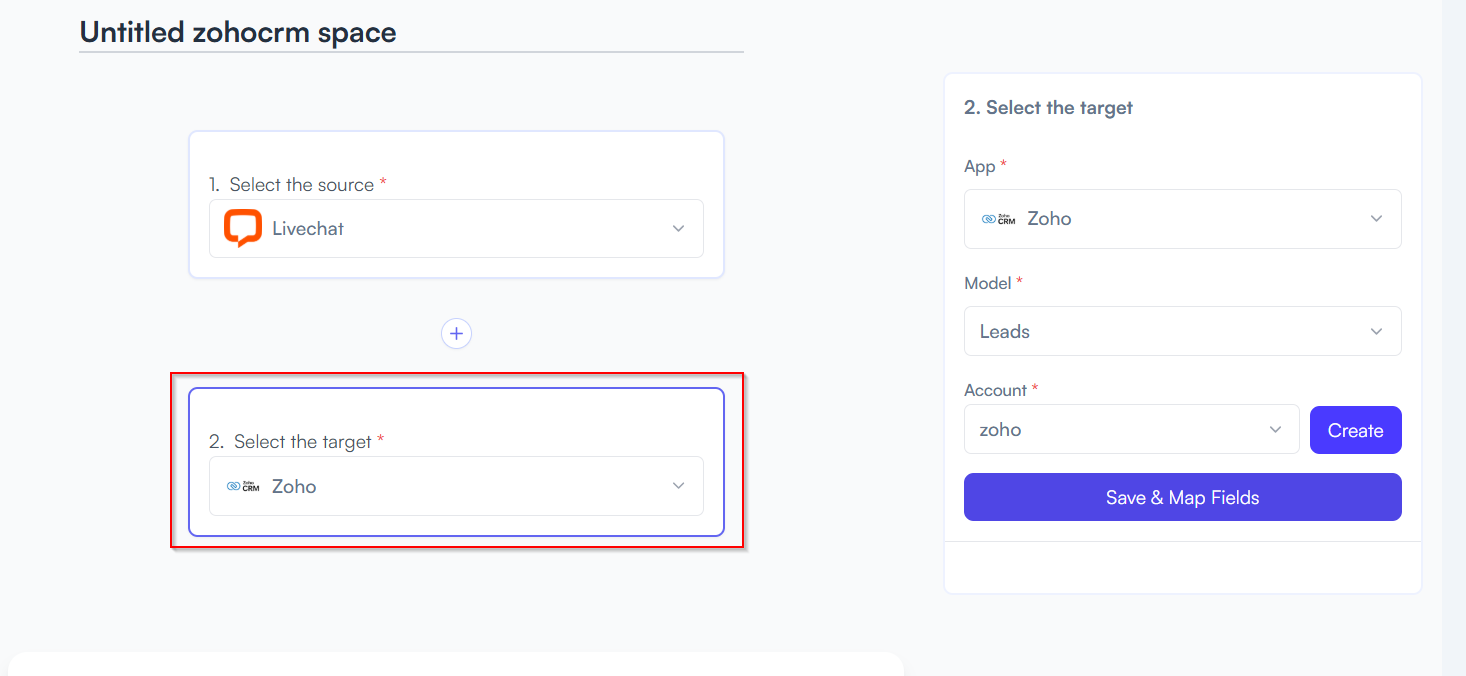Click the right panel's 'Select the target' heading
The width and height of the screenshot is (1466, 676).
click(1048, 108)
